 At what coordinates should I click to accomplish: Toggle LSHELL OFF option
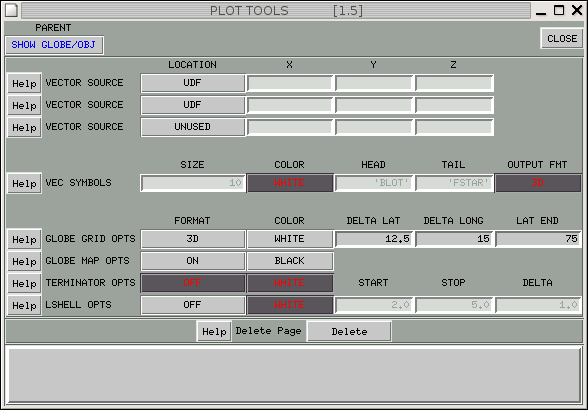[193, 305]
